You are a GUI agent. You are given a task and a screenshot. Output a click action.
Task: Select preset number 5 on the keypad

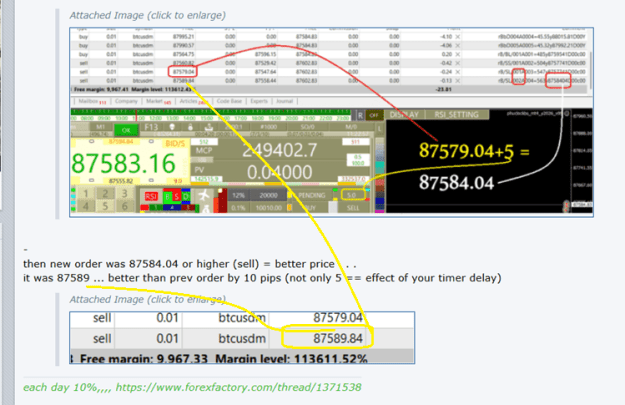tap(105, 206)
